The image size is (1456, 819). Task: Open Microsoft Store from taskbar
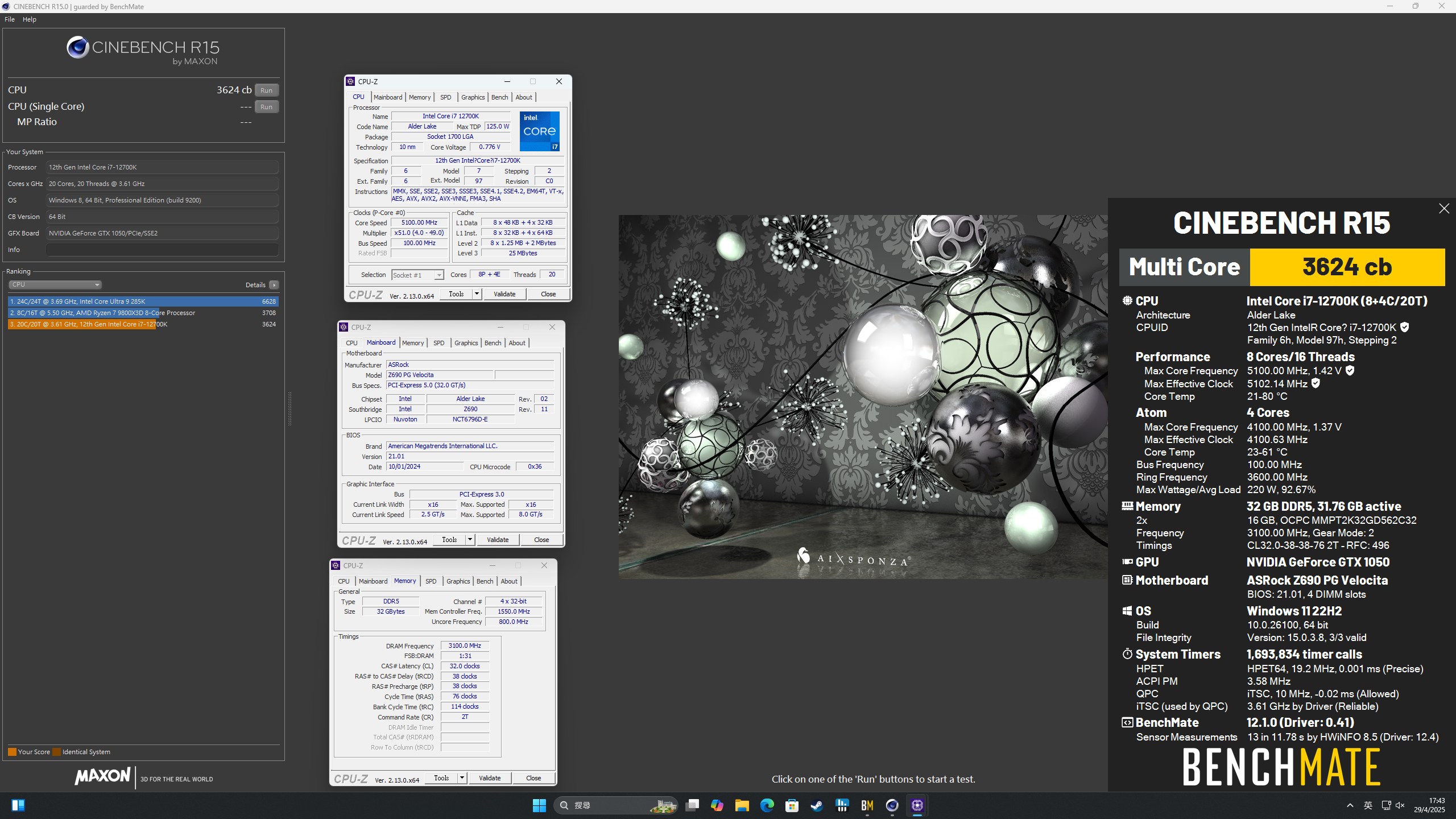[x=792, y=805]
